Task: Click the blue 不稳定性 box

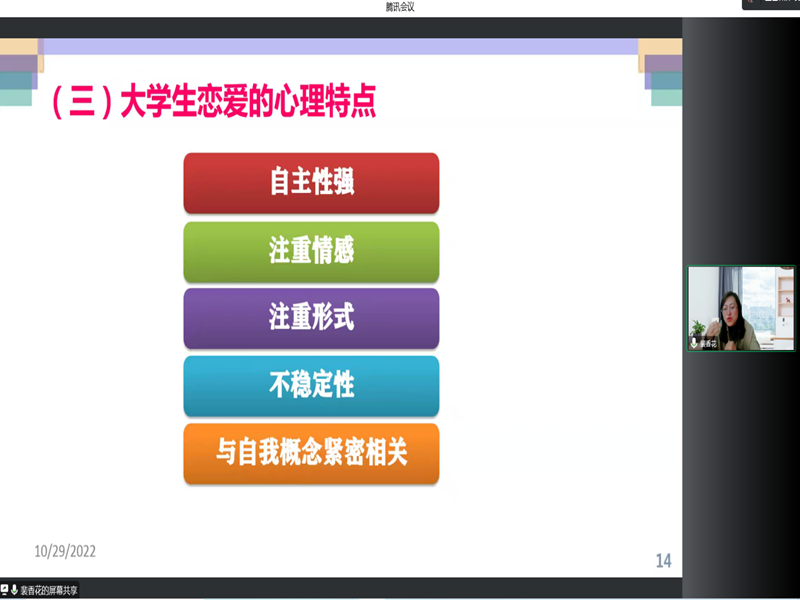Action: 311,386
